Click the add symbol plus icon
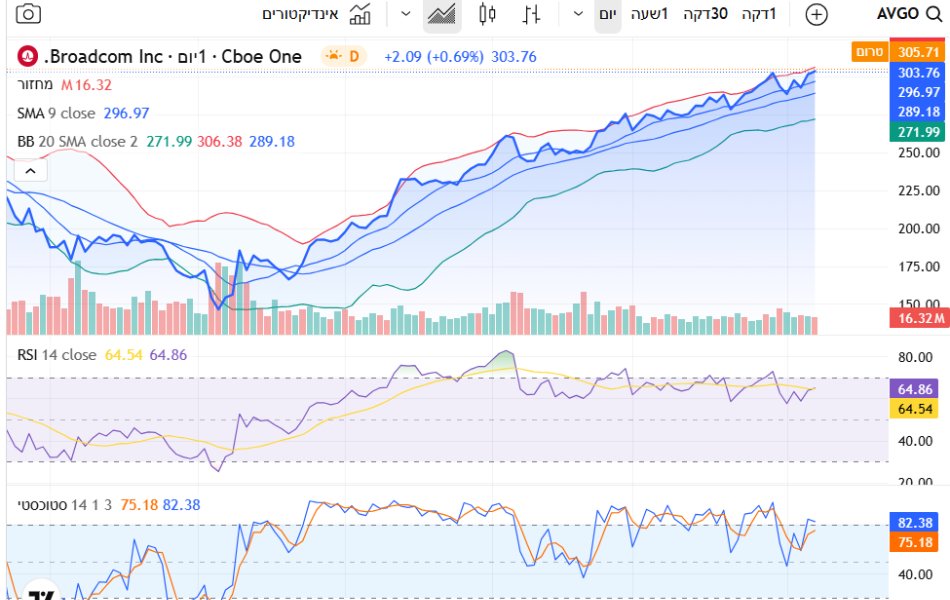This screenshot has width=950, height=600. pyautogui.click(x=817, y=14)
